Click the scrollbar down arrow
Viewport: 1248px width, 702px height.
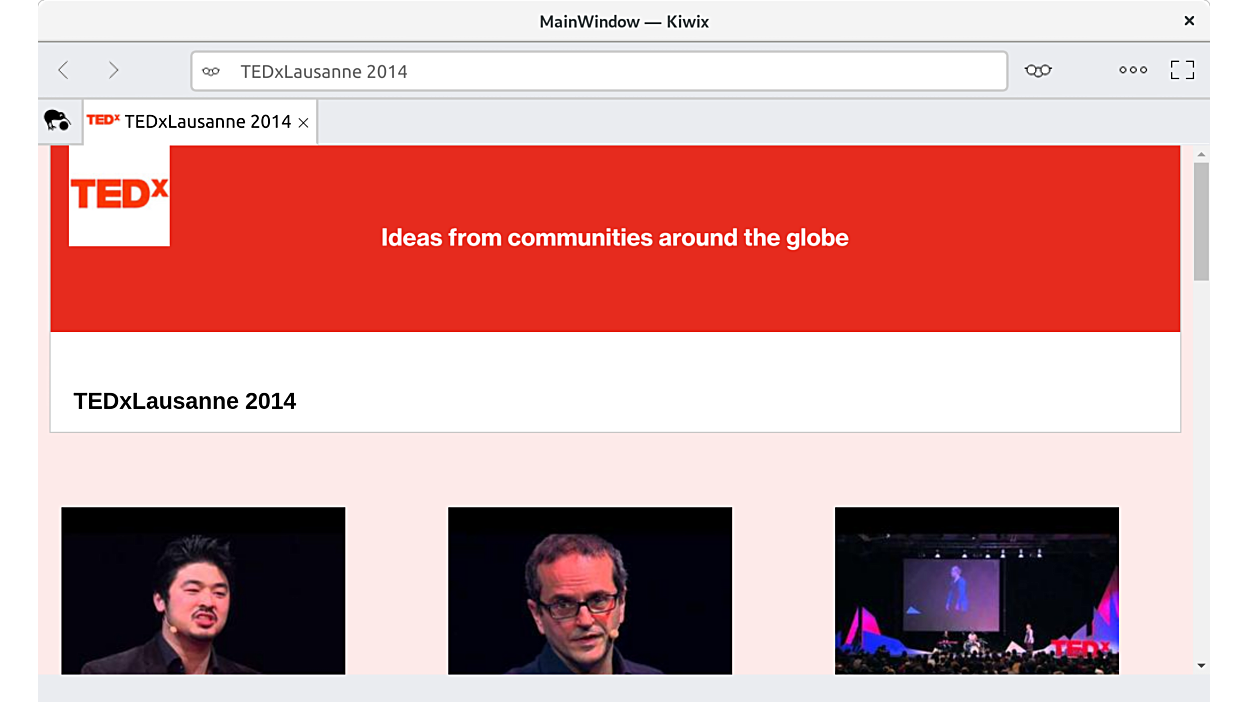click(1201, 665)
